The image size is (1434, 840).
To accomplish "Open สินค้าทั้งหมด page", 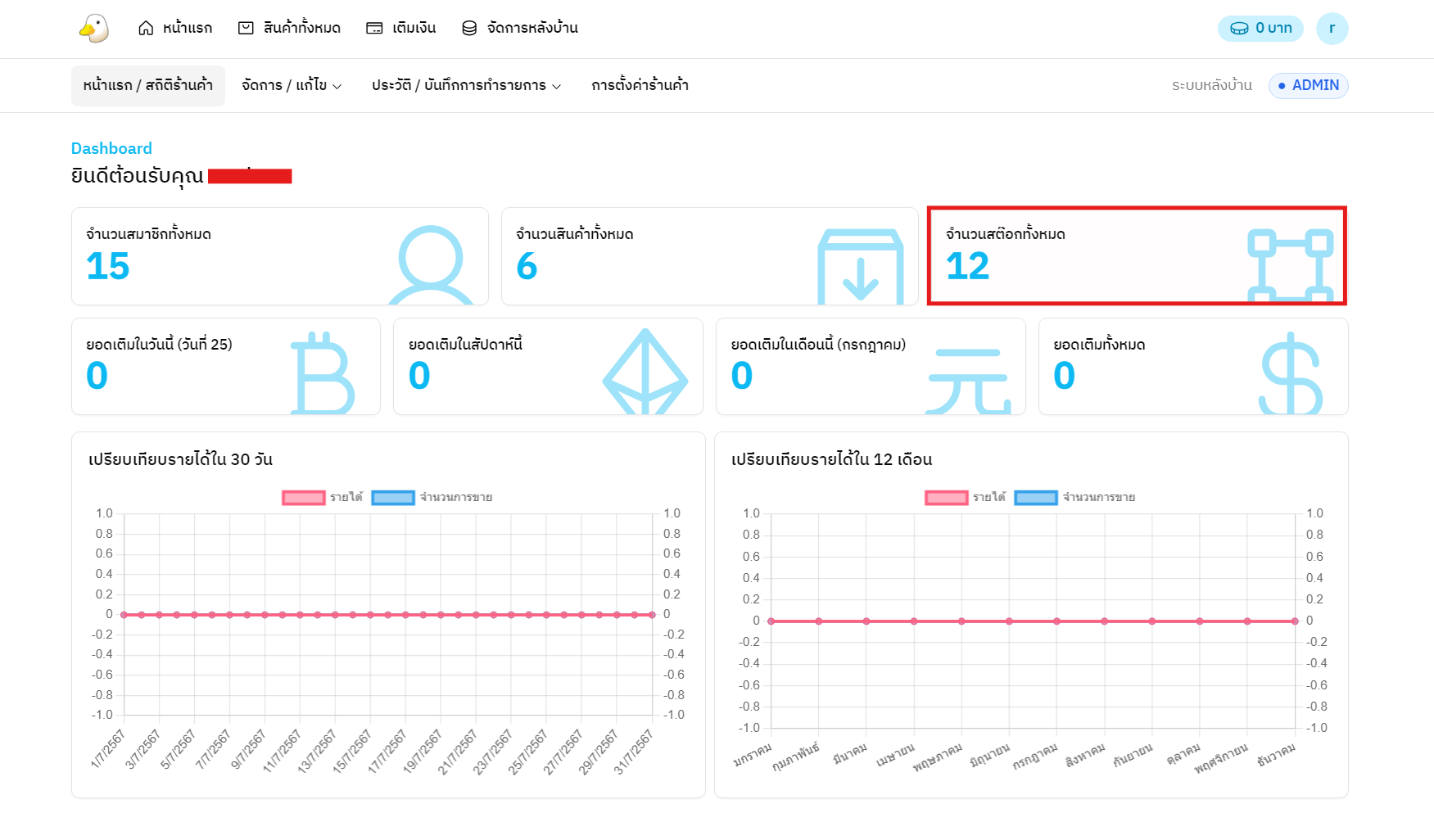I will (x=289, y=28).
